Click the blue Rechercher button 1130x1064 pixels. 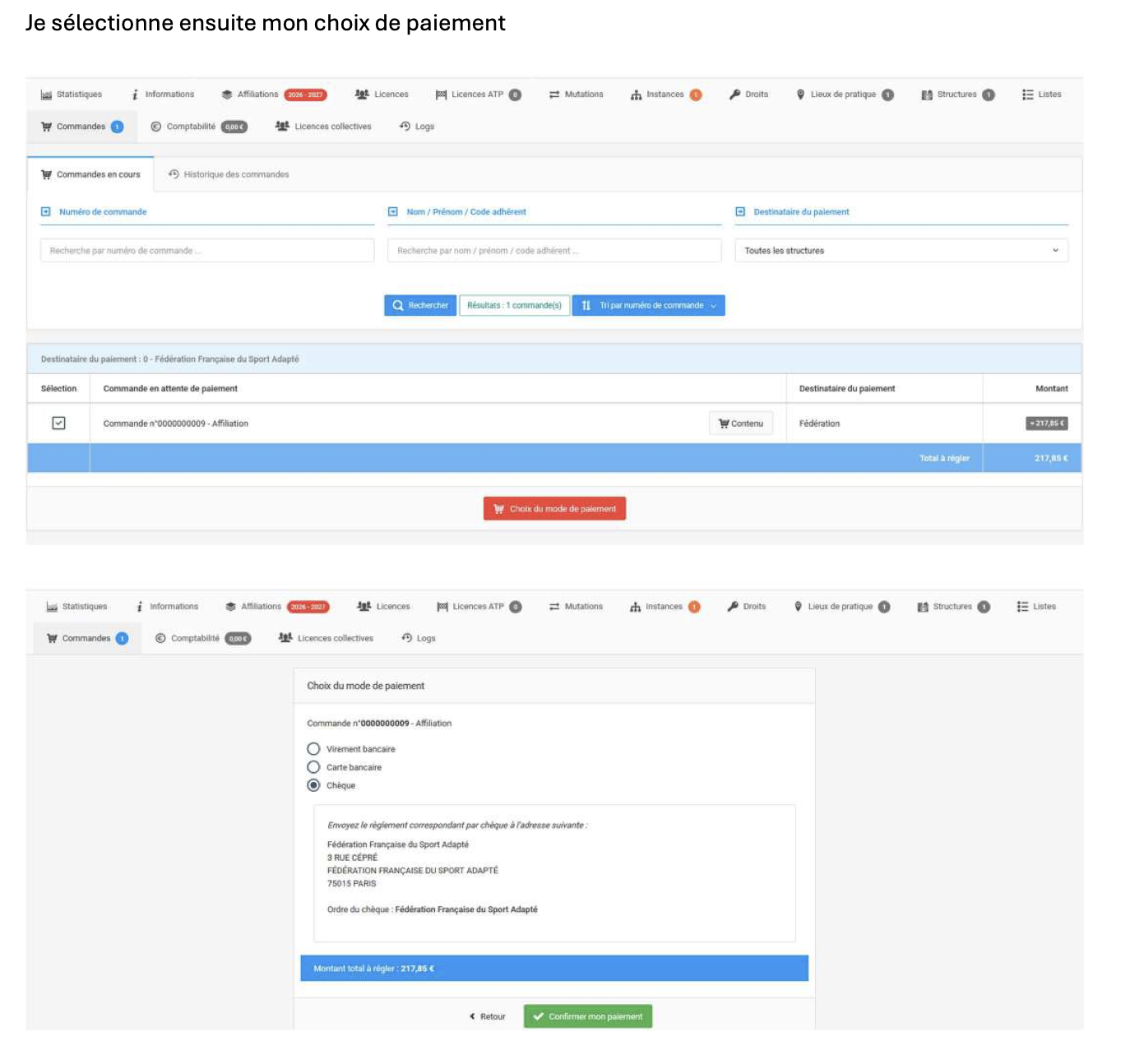[420, 305]
